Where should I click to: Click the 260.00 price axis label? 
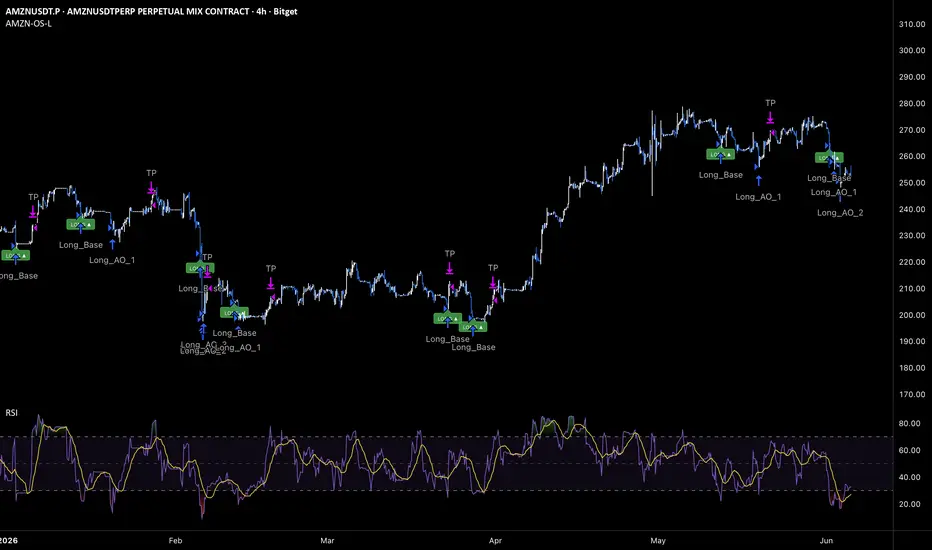[912, 156]
